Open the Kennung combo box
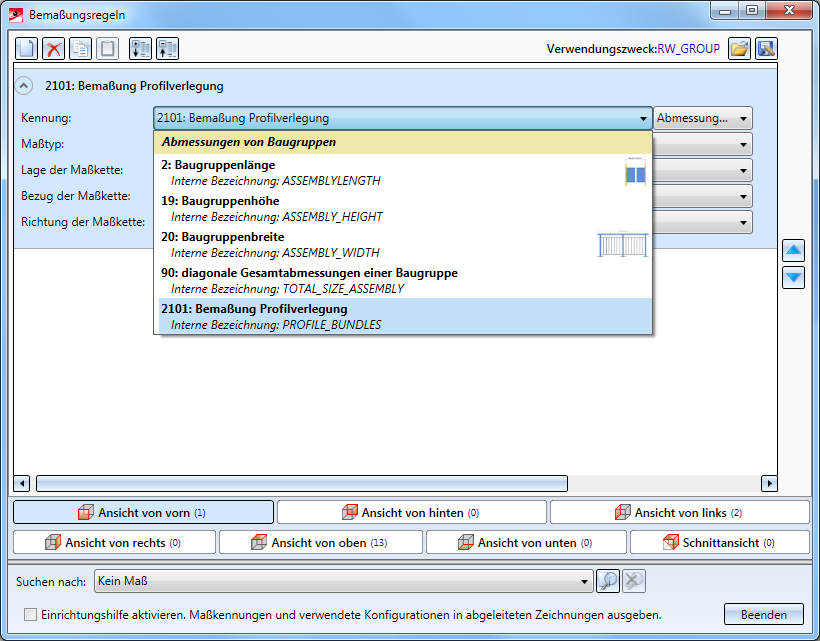The image size is (820, 641). [403, 118]
